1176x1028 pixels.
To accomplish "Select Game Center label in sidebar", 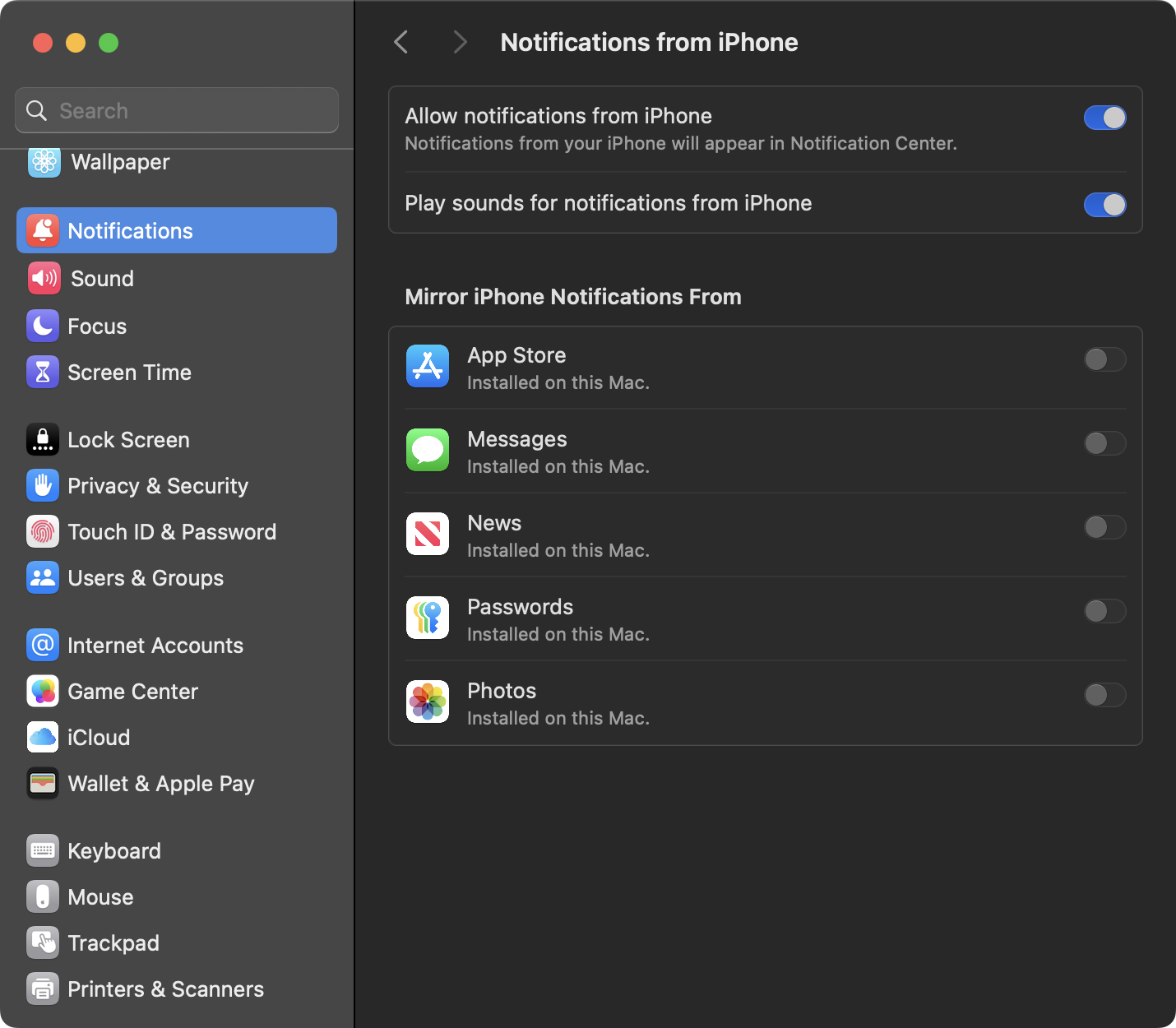I will tap(132, 692).
